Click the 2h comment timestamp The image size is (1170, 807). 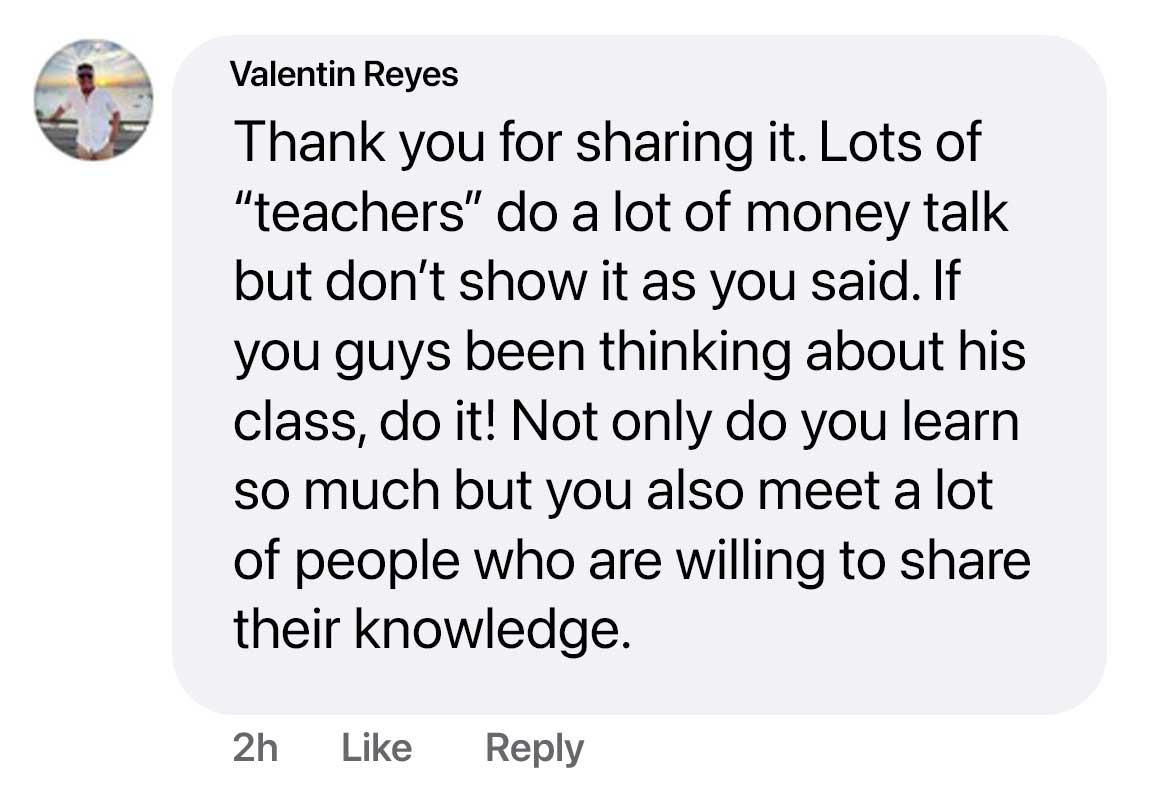[x=255, y=749]
